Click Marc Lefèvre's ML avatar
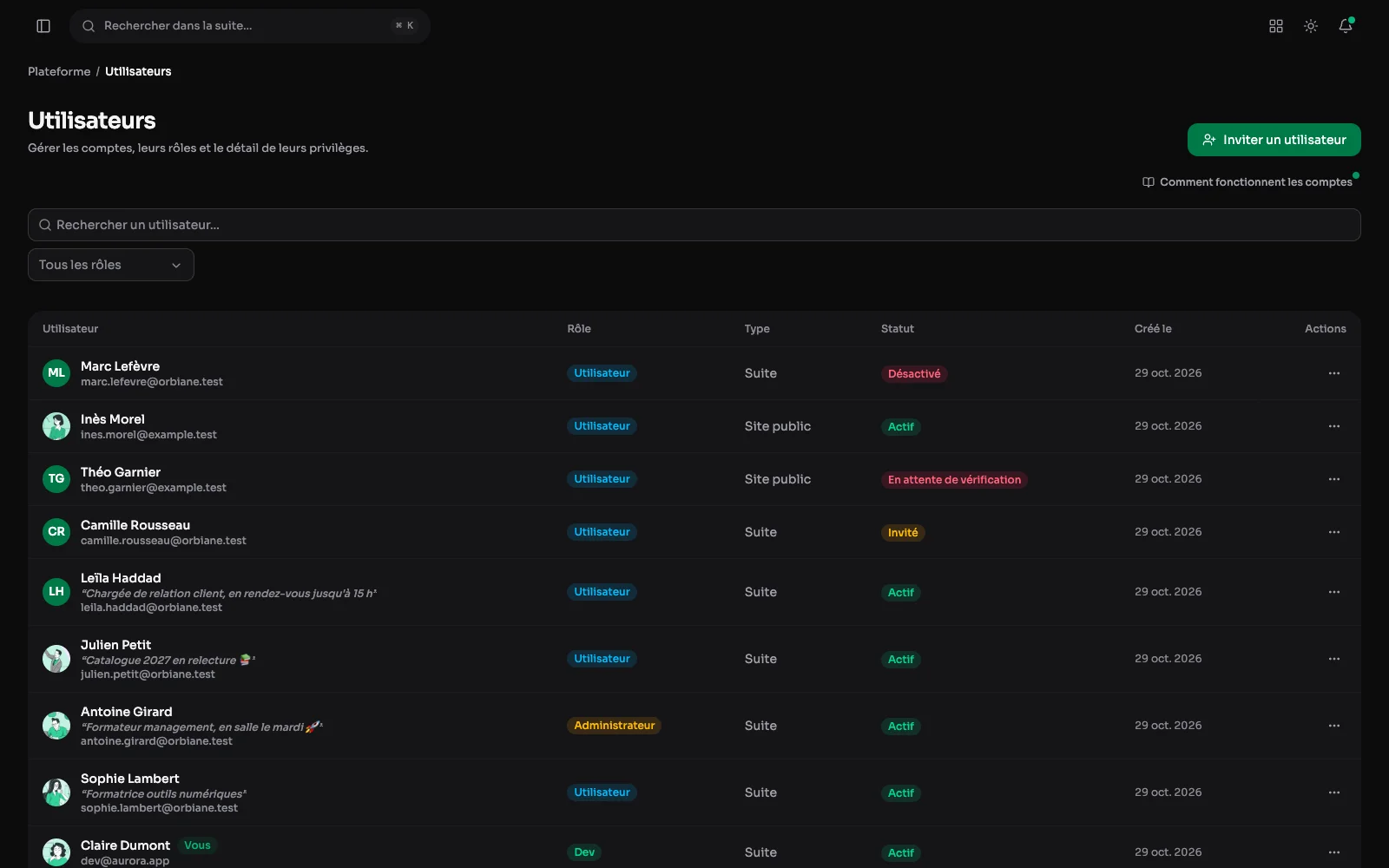The height and width of the screenshot is (868, 1389). tap(56, 373)
